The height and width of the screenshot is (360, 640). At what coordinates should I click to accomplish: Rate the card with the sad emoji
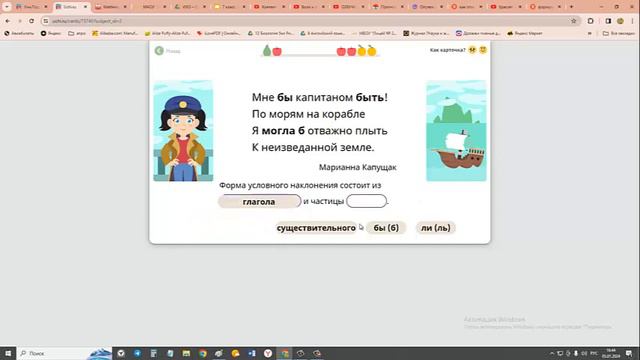(472, 50)
